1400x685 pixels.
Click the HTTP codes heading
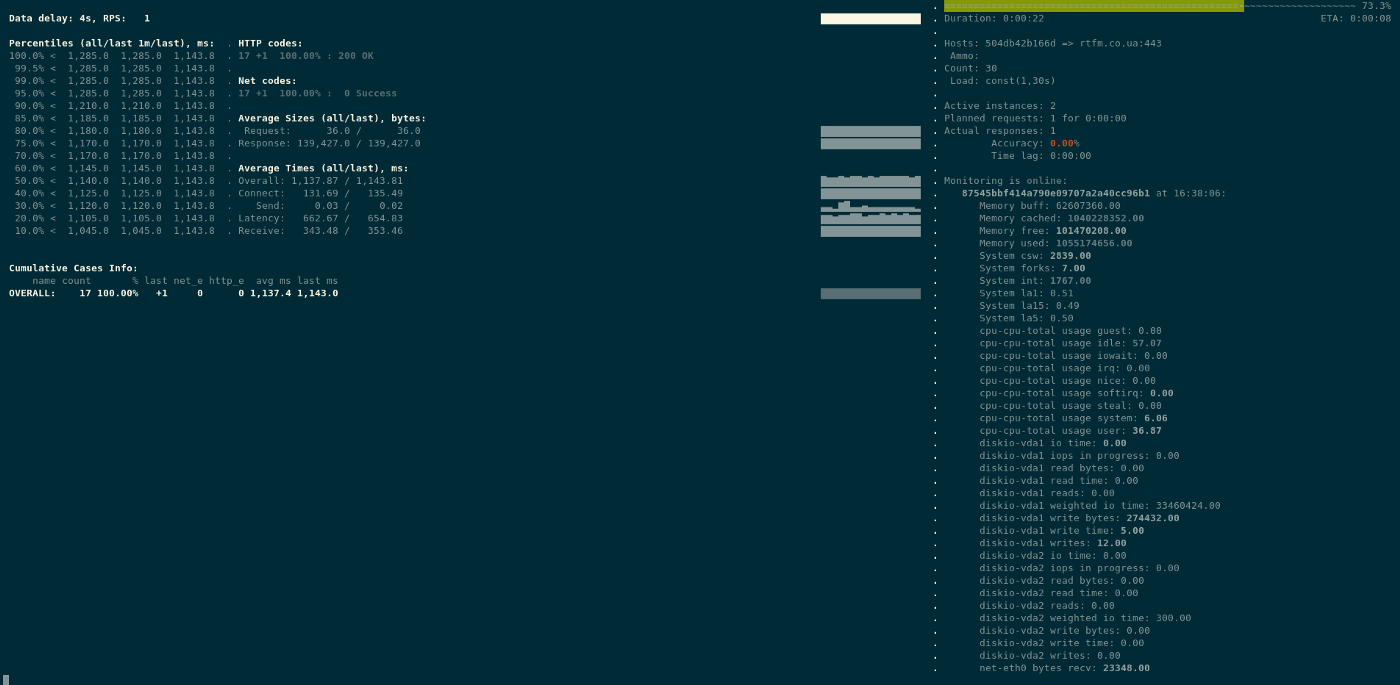[x=270, y=43]
